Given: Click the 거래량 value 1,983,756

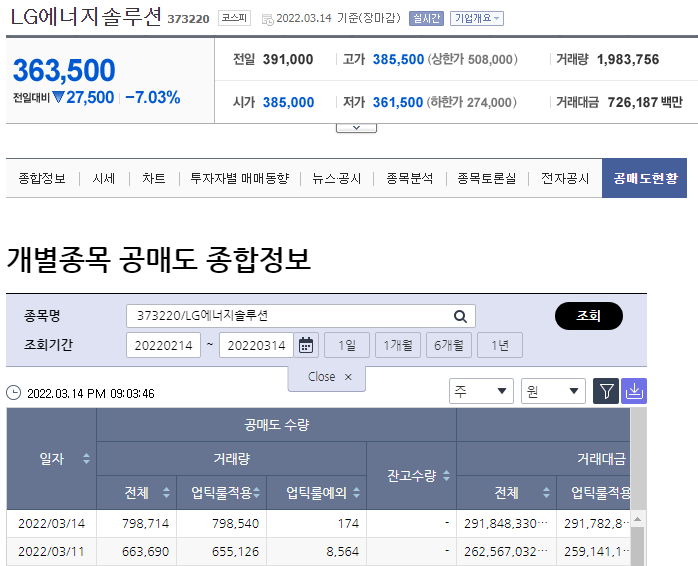Looking at the screenshot, I should coord(628,59).
